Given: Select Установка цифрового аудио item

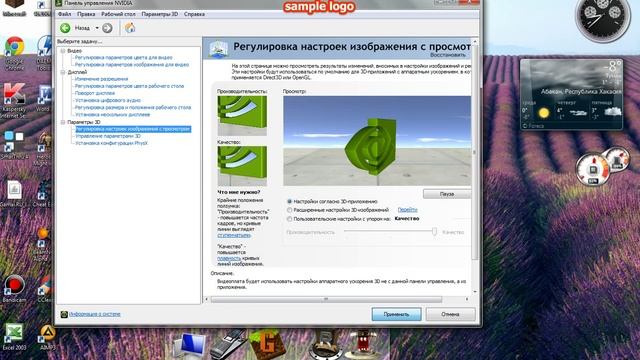Looking at the screenshot, I should [x=108, y=100].
